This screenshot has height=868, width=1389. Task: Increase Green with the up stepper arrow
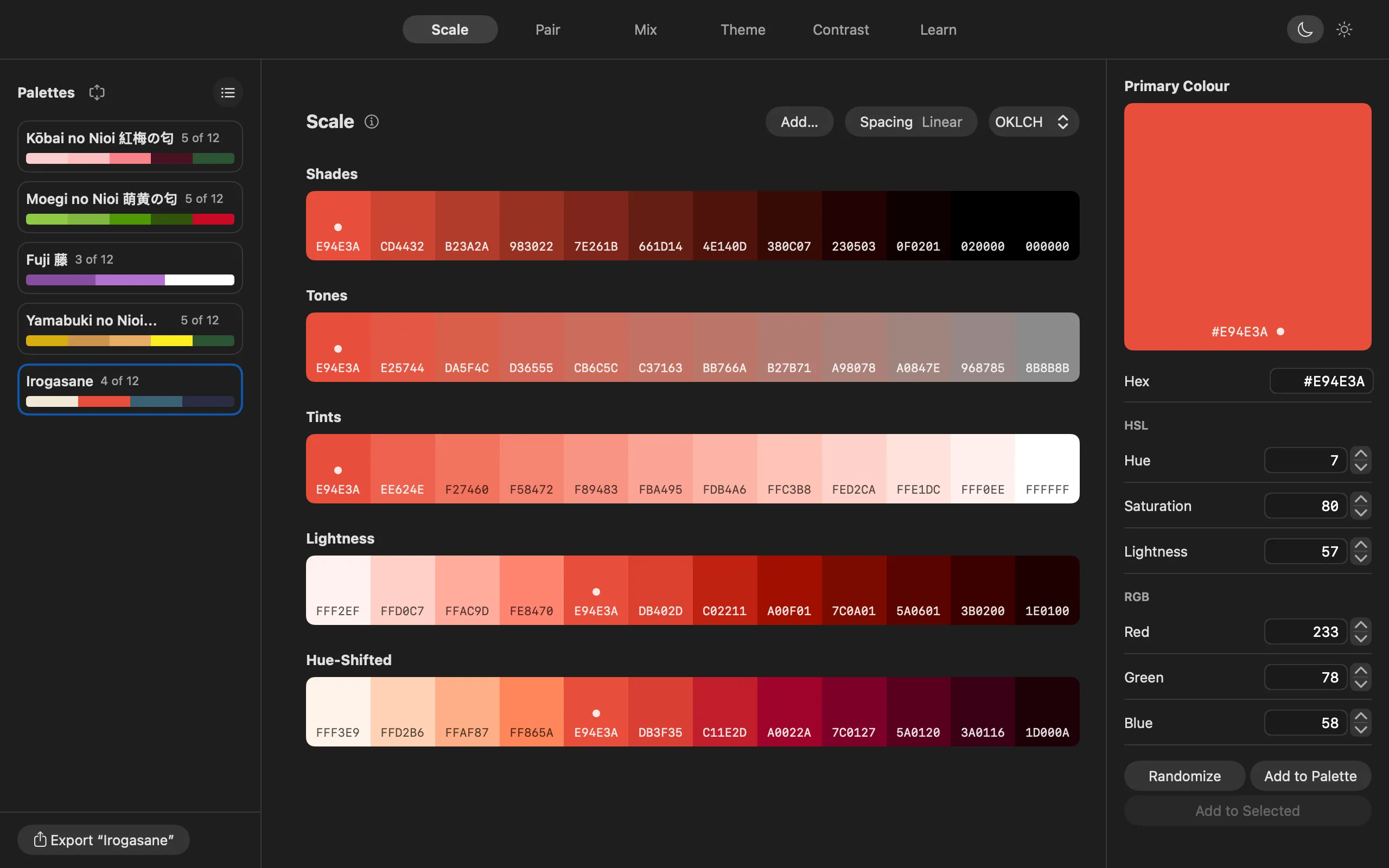click(x=1361, y=671)
